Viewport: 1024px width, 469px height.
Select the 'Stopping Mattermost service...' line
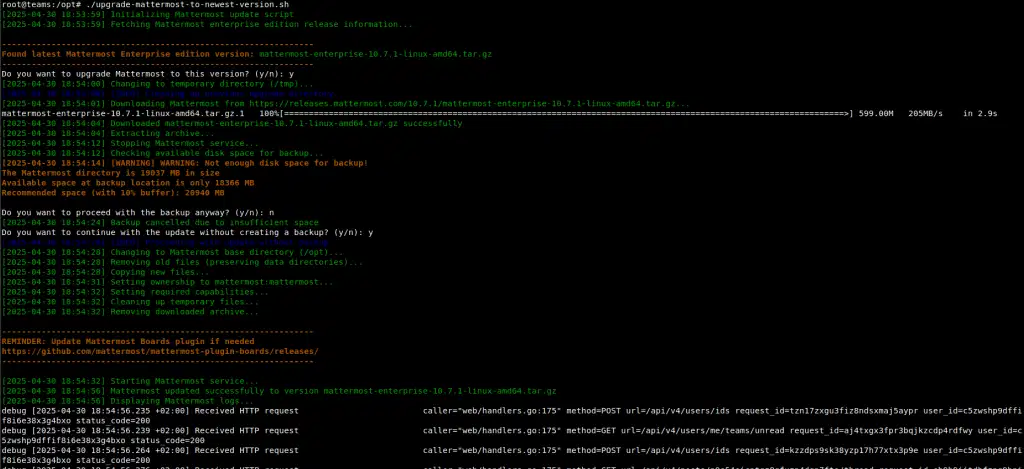(130, 143)
